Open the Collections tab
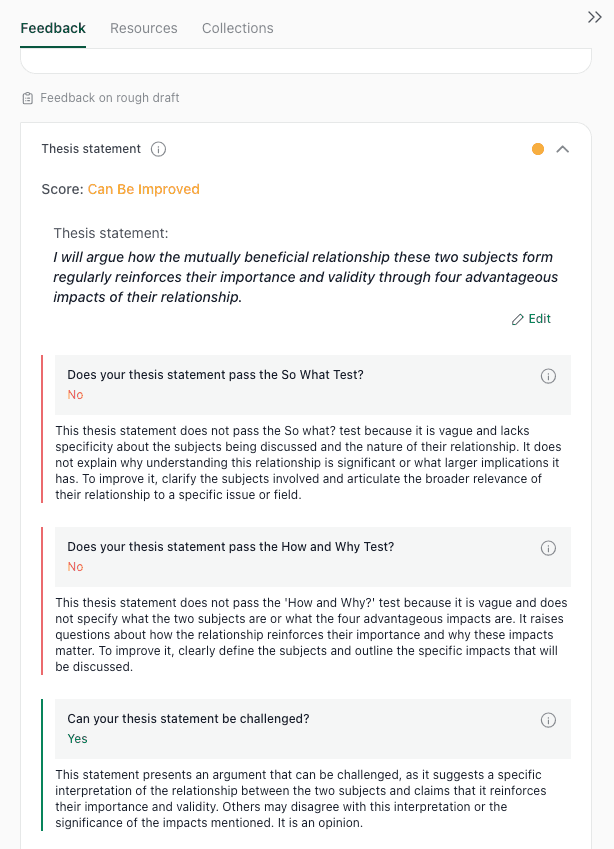 coord(237,28)
